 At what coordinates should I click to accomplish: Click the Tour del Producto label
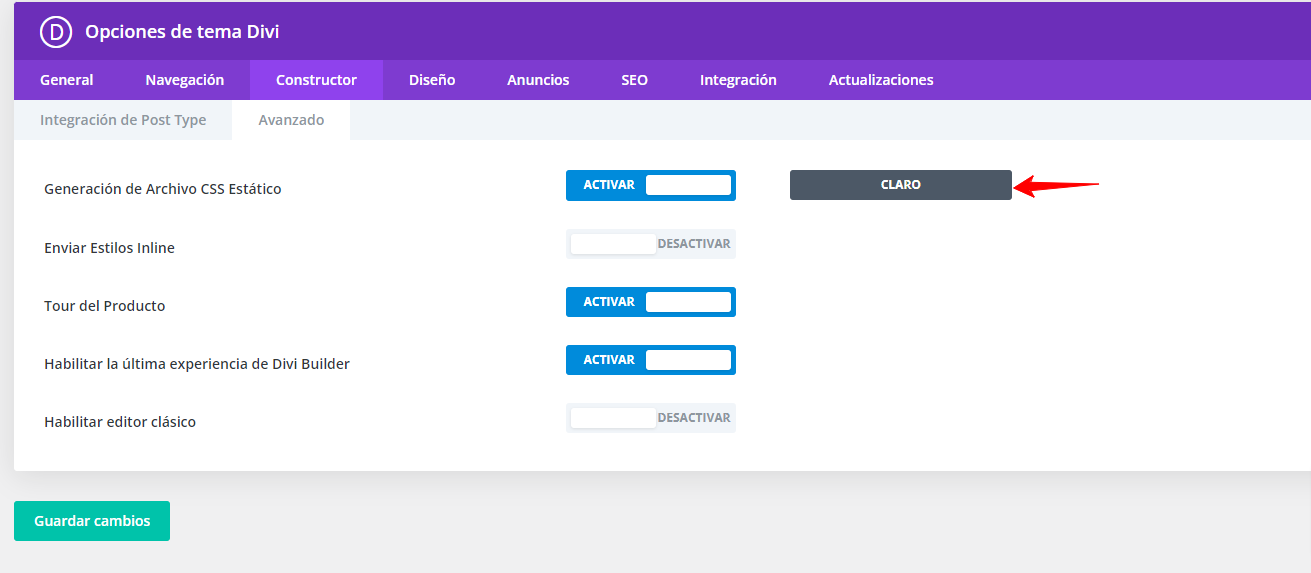(105, 305)
